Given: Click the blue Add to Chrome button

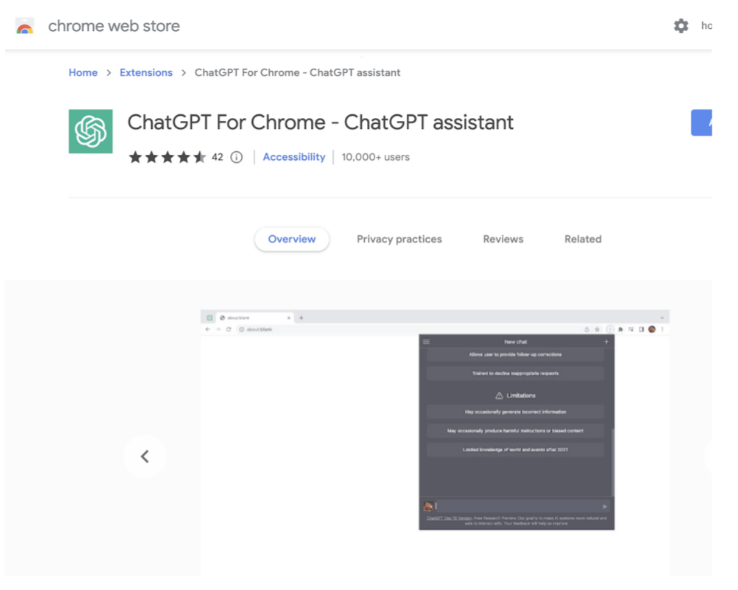Looking at the screenshot, I should 701,123.
